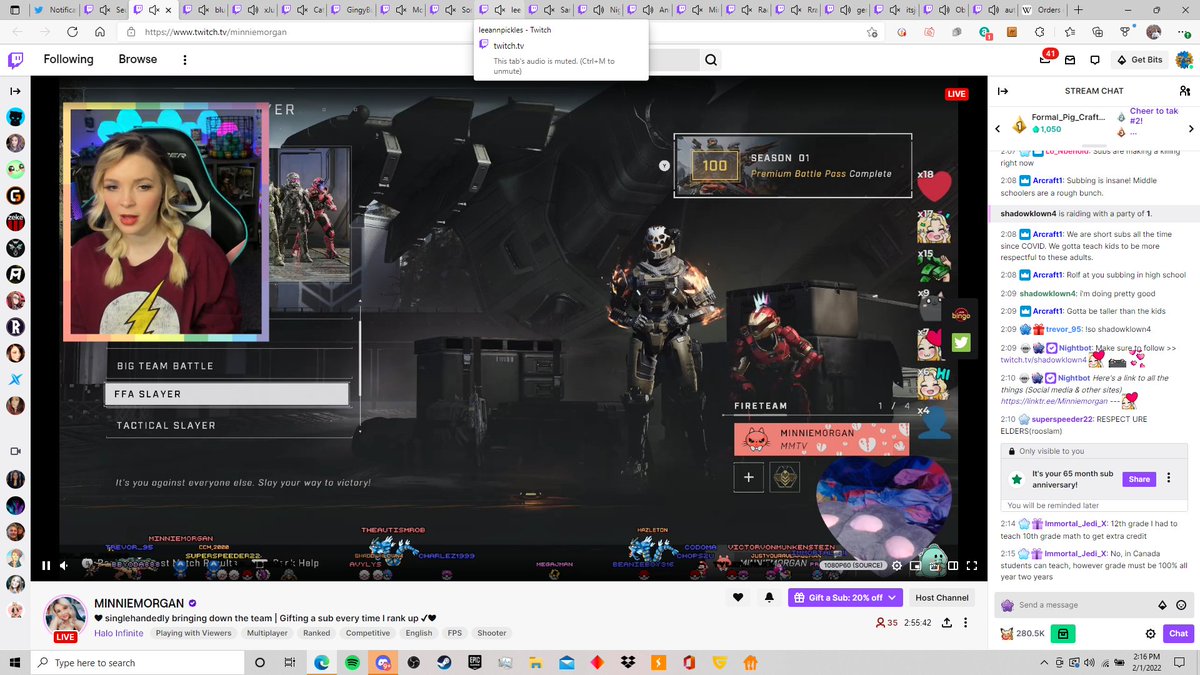Open Dropbox from the taskbar

click(627, 662)
